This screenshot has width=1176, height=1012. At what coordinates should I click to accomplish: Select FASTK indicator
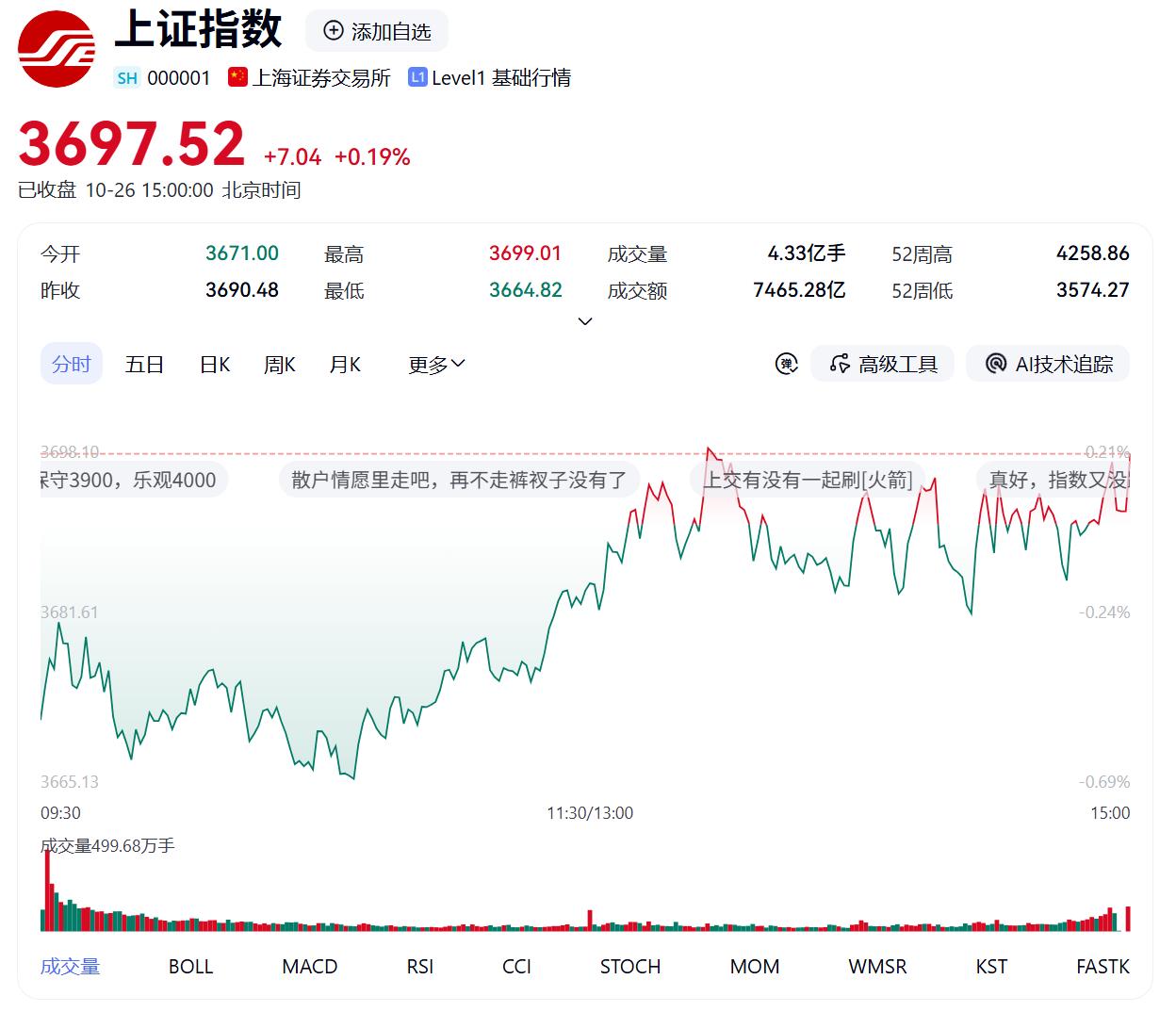pos(1102,967)
